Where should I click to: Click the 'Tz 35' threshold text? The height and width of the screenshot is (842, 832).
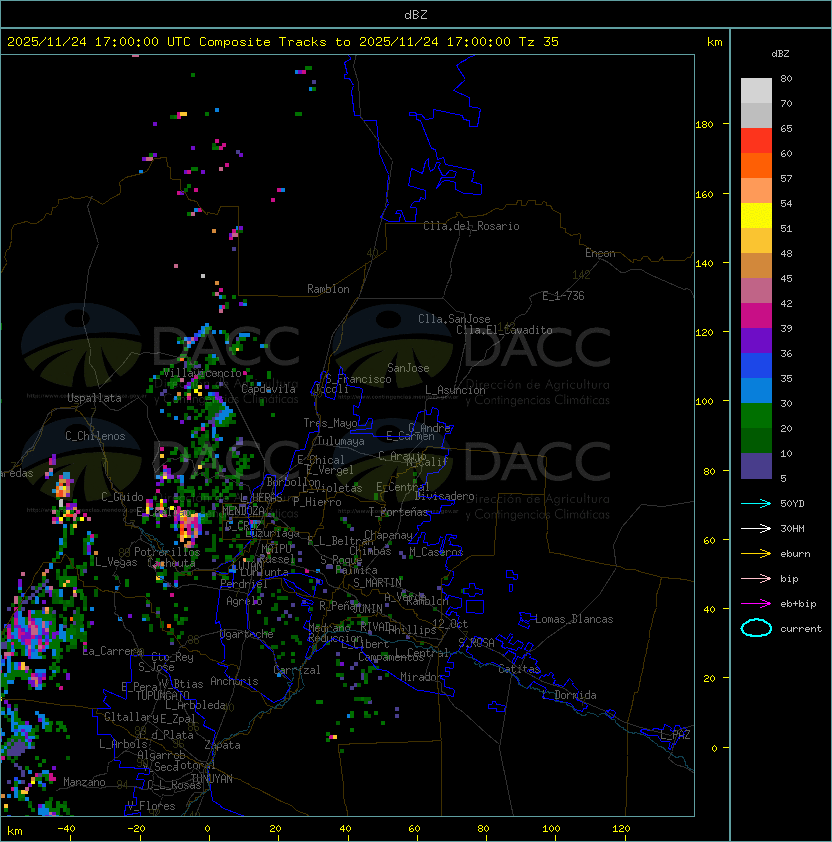539,42
